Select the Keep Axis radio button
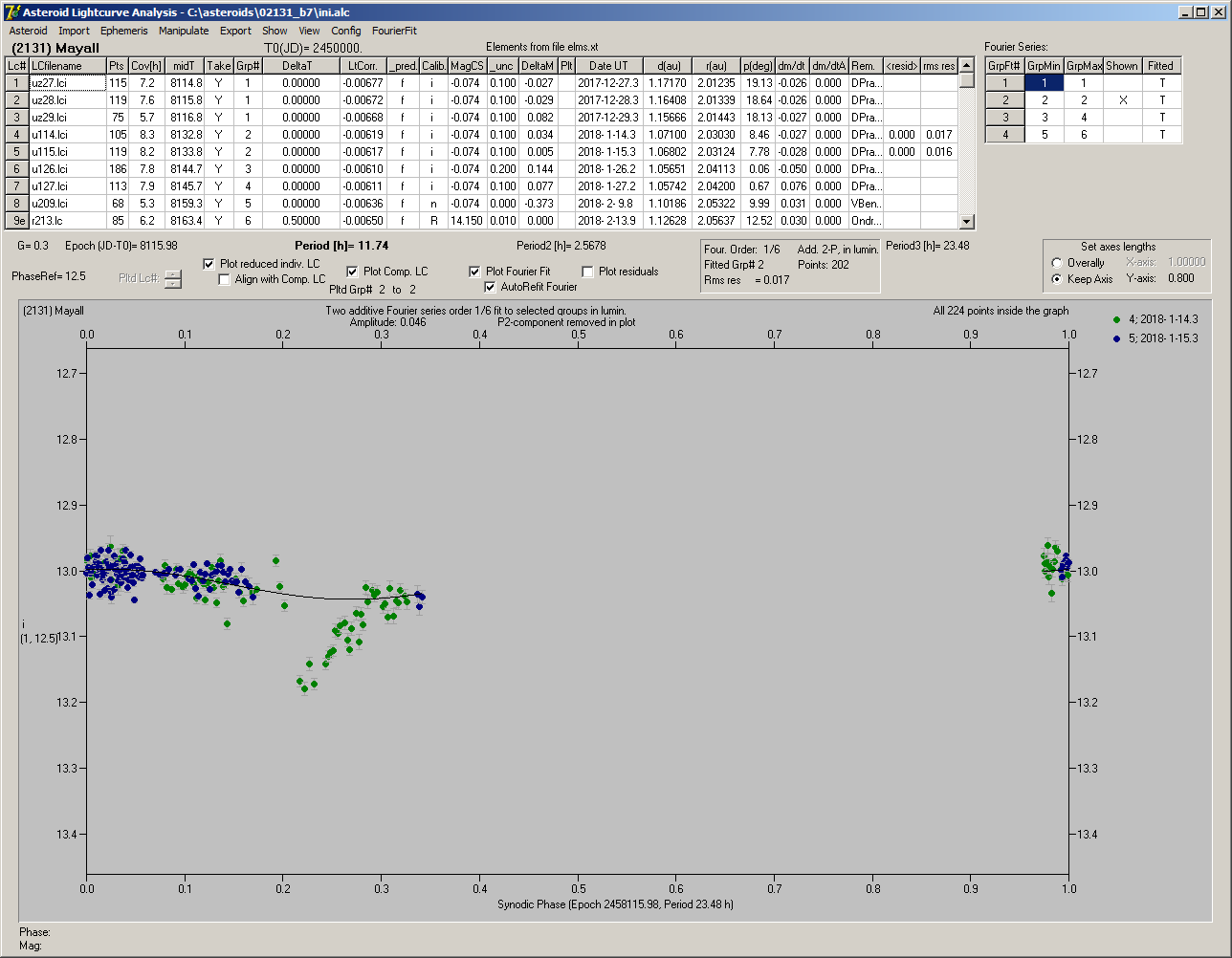The height and width of the screenshot is (958, 1232). click(1056, 279)
